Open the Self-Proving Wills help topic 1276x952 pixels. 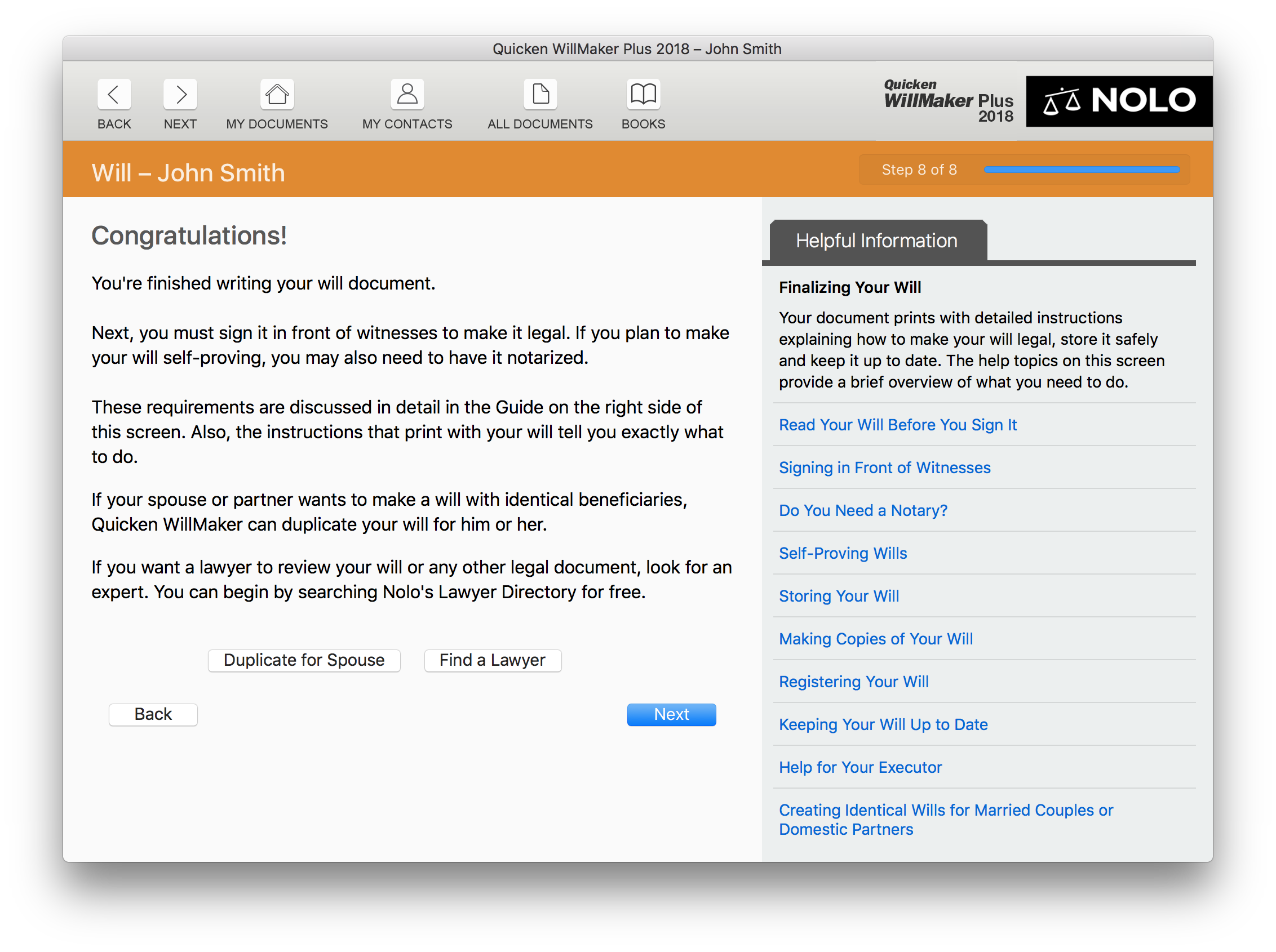pos(843,553)
